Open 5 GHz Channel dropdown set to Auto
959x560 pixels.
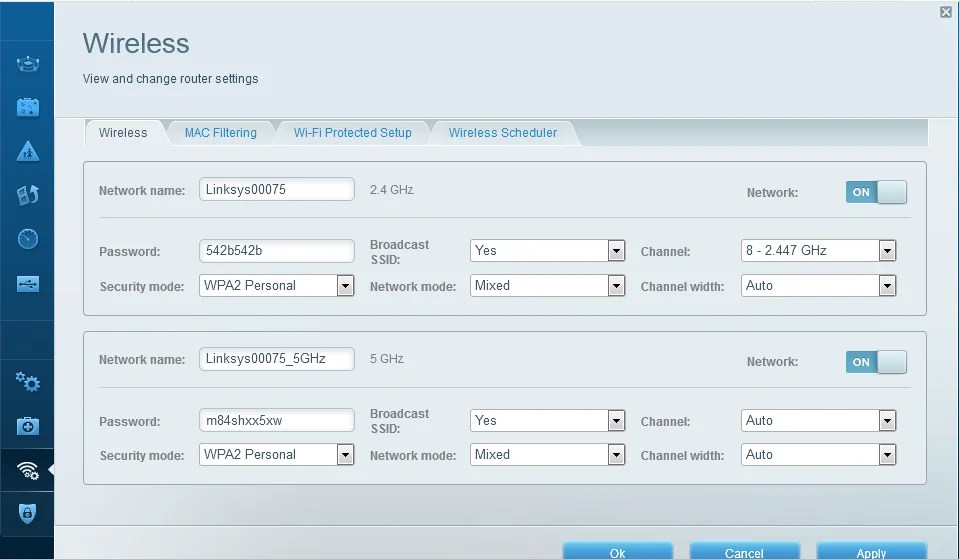point(818,421)
